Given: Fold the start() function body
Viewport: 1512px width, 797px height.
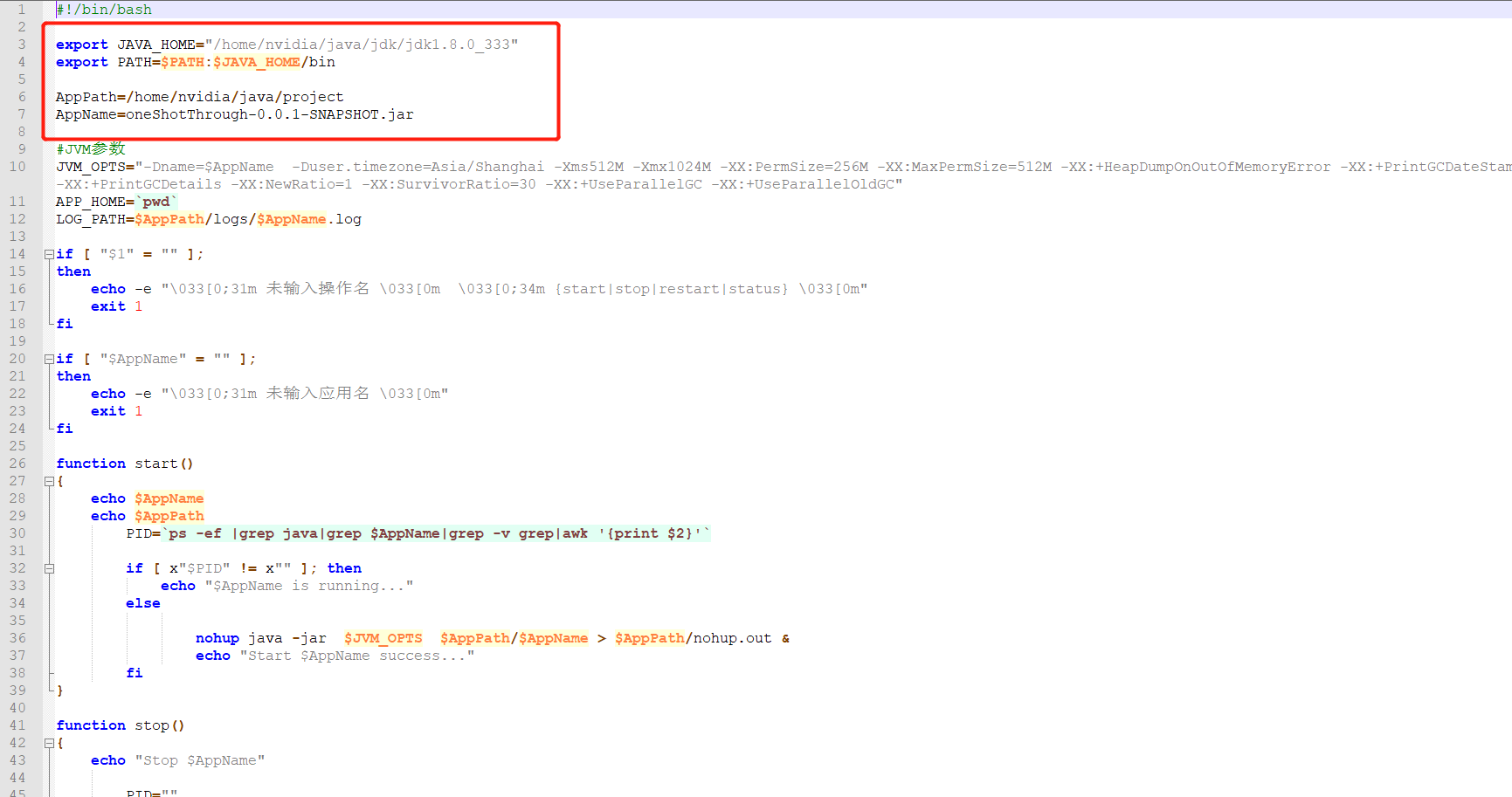Looking at the screenshot, I should [49, 481].
